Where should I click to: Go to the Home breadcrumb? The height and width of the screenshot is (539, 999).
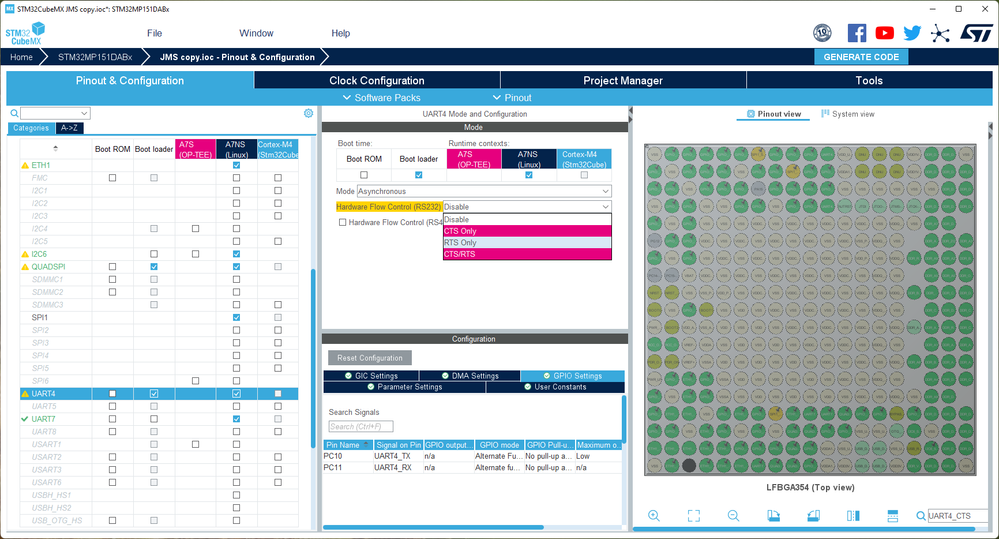pos(21,57)
